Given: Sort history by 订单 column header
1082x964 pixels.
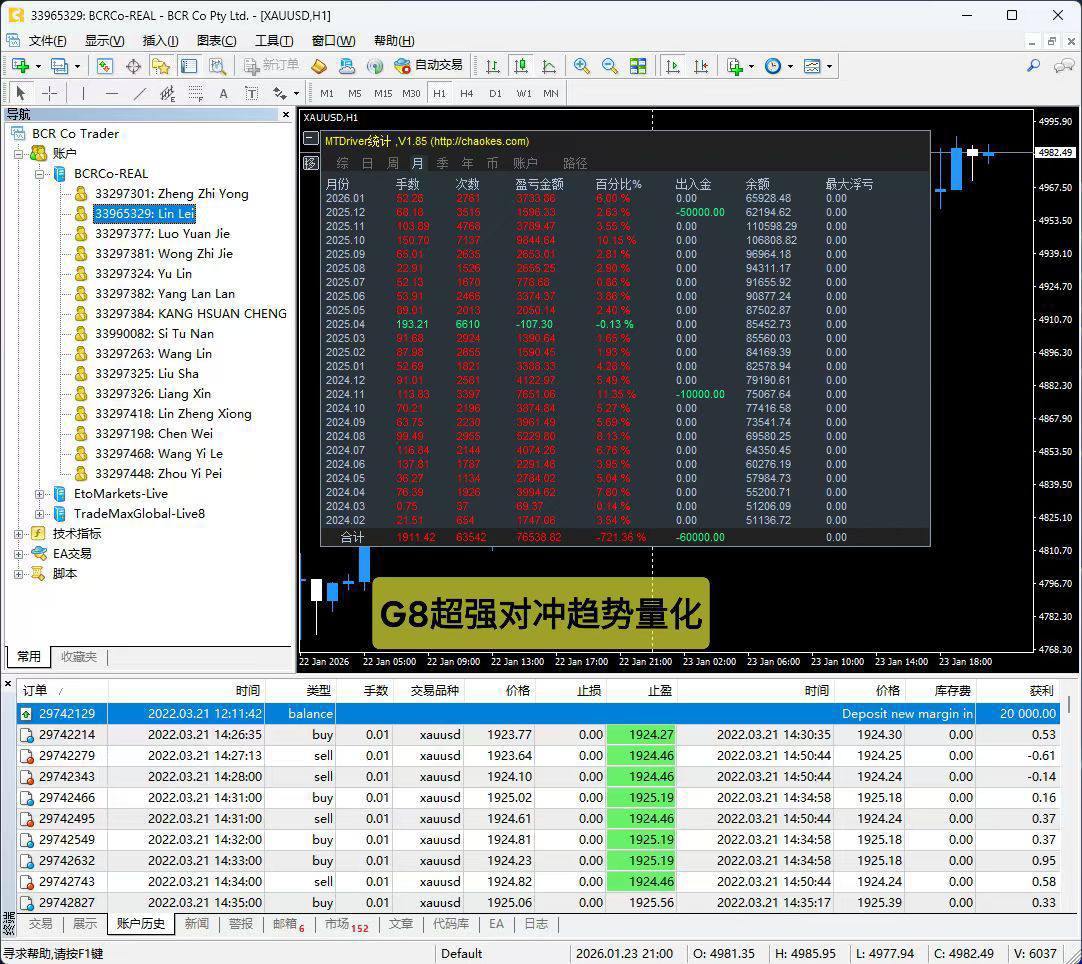Looking at the screenshot, I should pos(62,691).
